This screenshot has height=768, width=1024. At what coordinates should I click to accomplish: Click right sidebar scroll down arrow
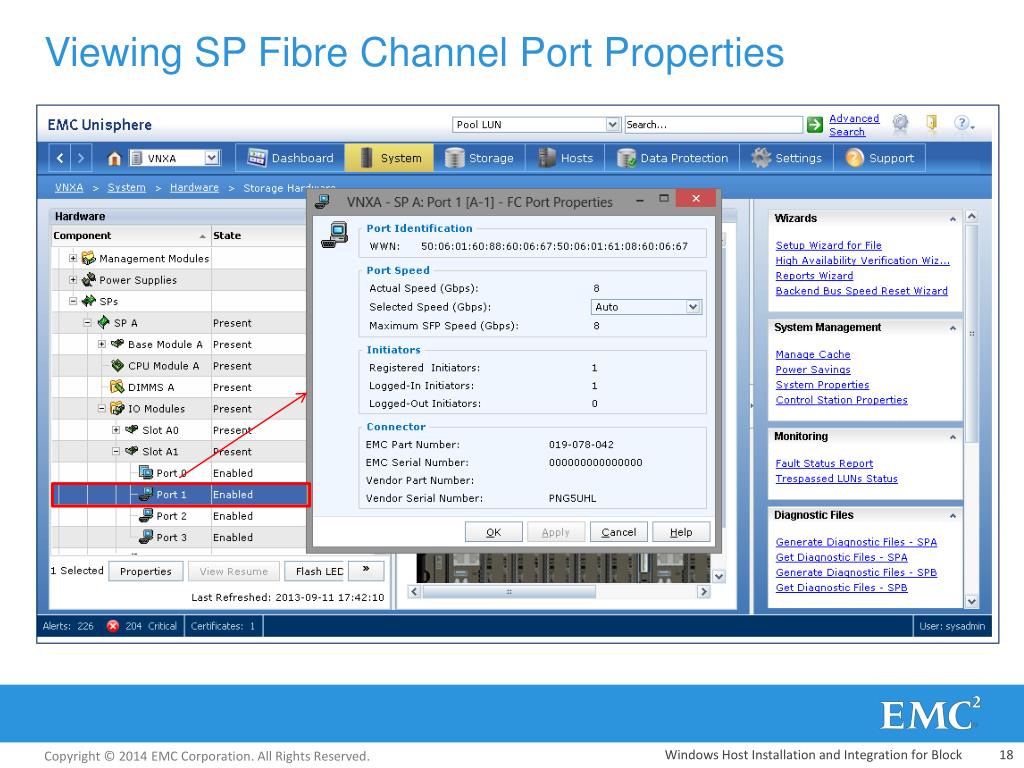pyautogui.click(x=971, y=601)
